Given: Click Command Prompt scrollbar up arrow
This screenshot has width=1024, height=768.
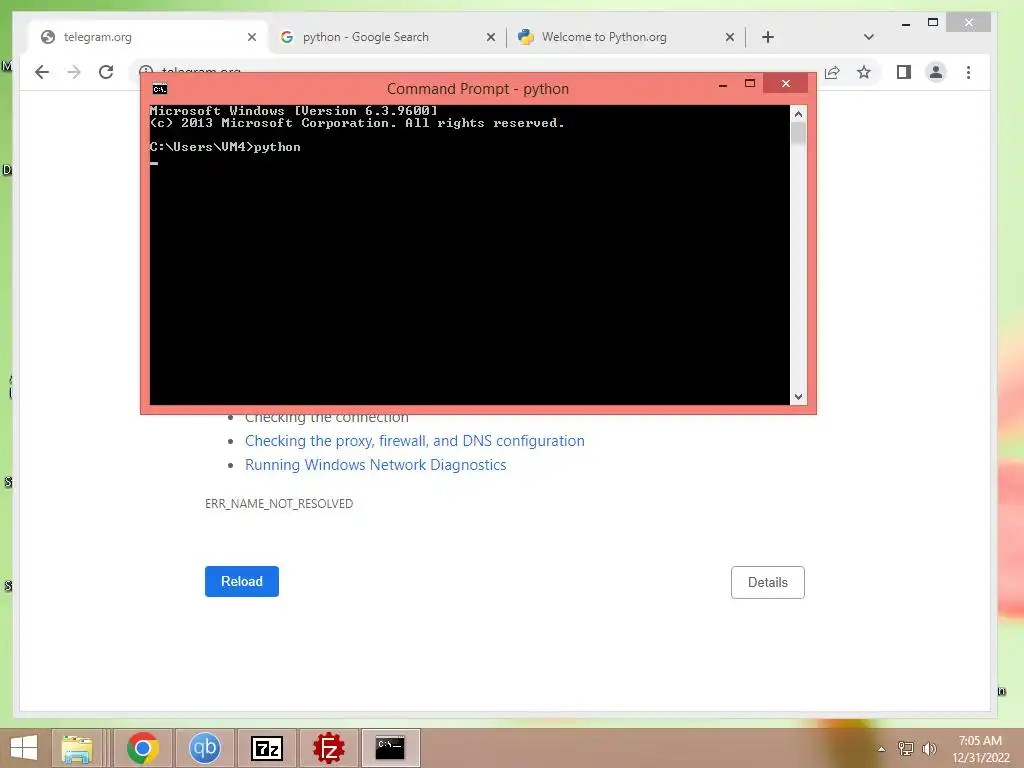Looking at the screenshot, I should pos(798,114).
